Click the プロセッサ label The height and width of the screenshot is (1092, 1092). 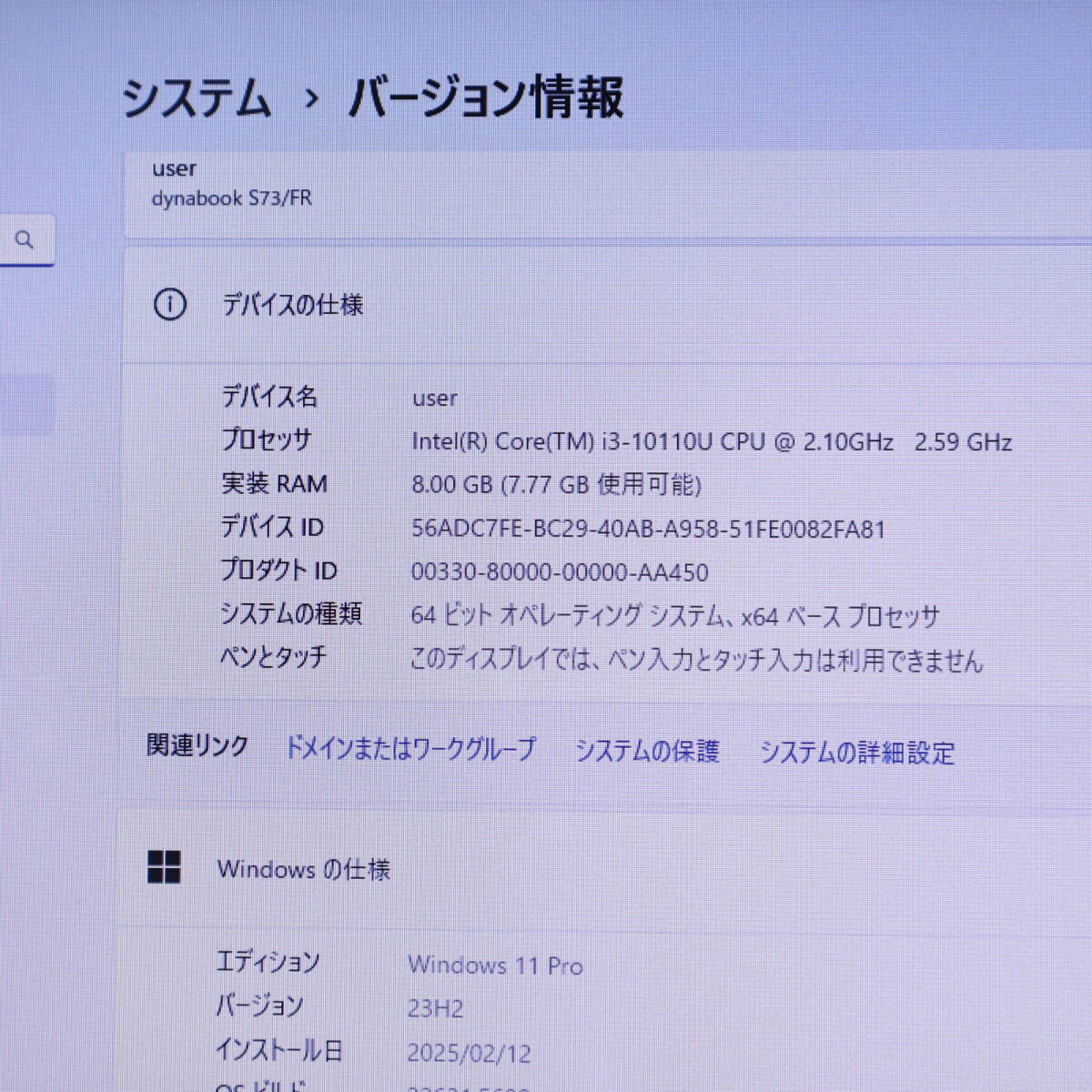coord(267,440)
